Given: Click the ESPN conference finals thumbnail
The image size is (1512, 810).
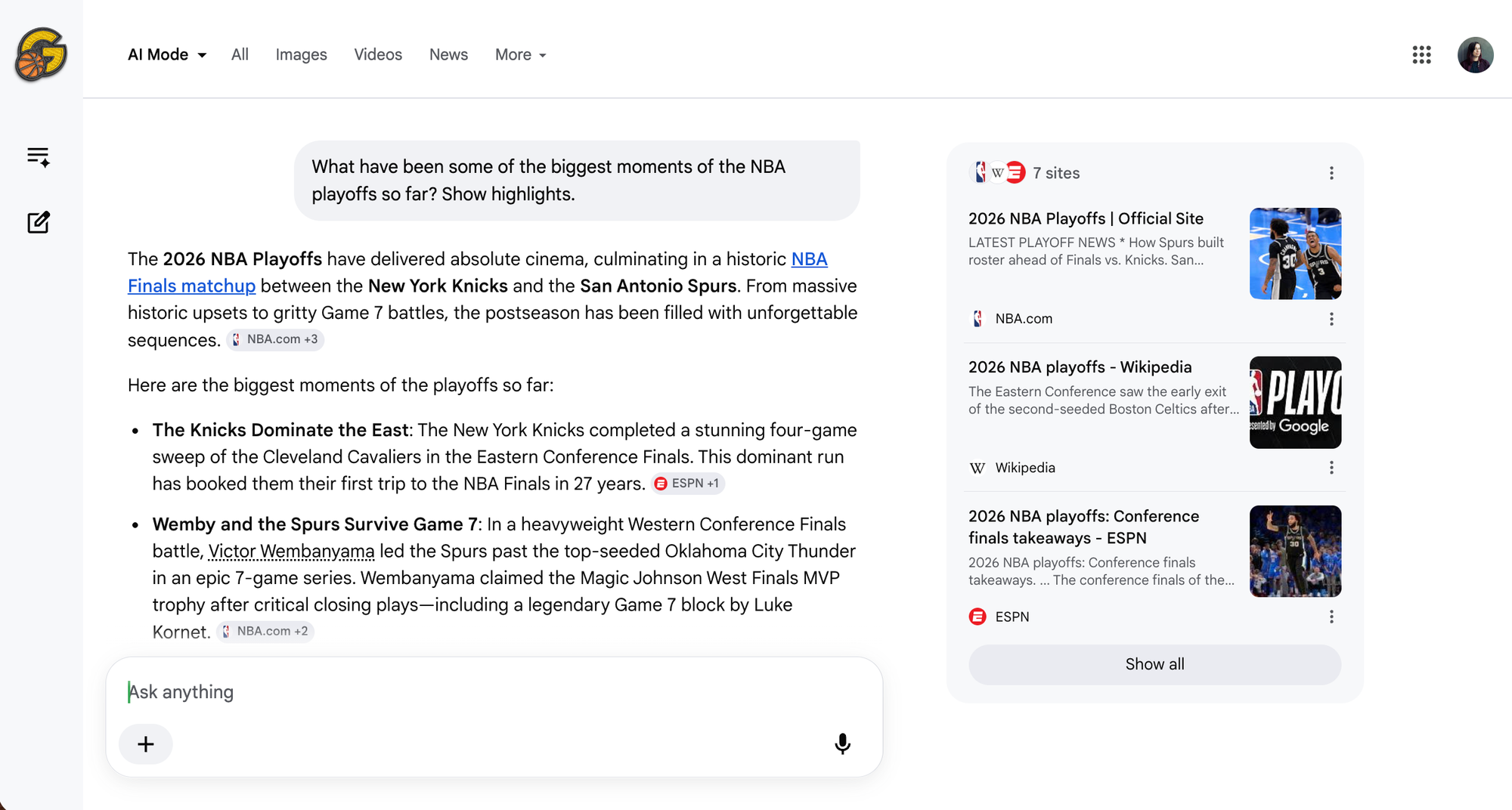Looking at the screenshot, I should [1295, 552].
